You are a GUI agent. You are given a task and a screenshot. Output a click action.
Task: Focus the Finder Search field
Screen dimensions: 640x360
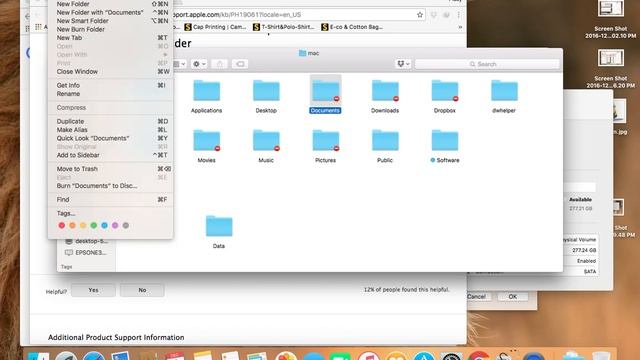(487, 64)
